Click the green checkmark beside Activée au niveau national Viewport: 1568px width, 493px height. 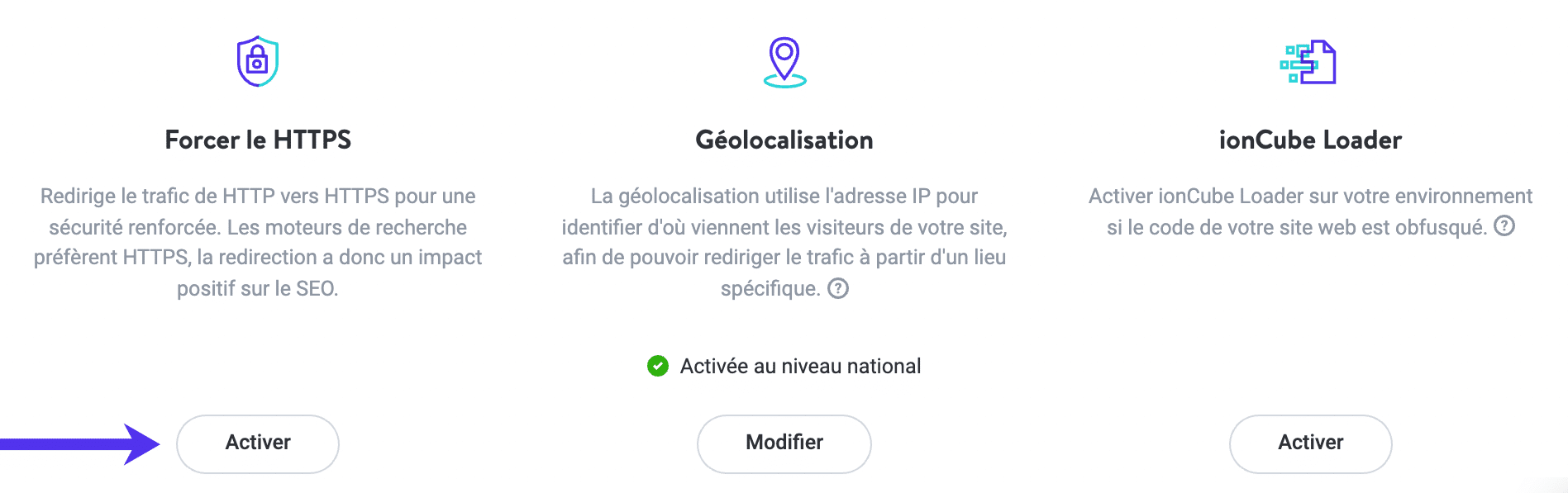[657, 366]
